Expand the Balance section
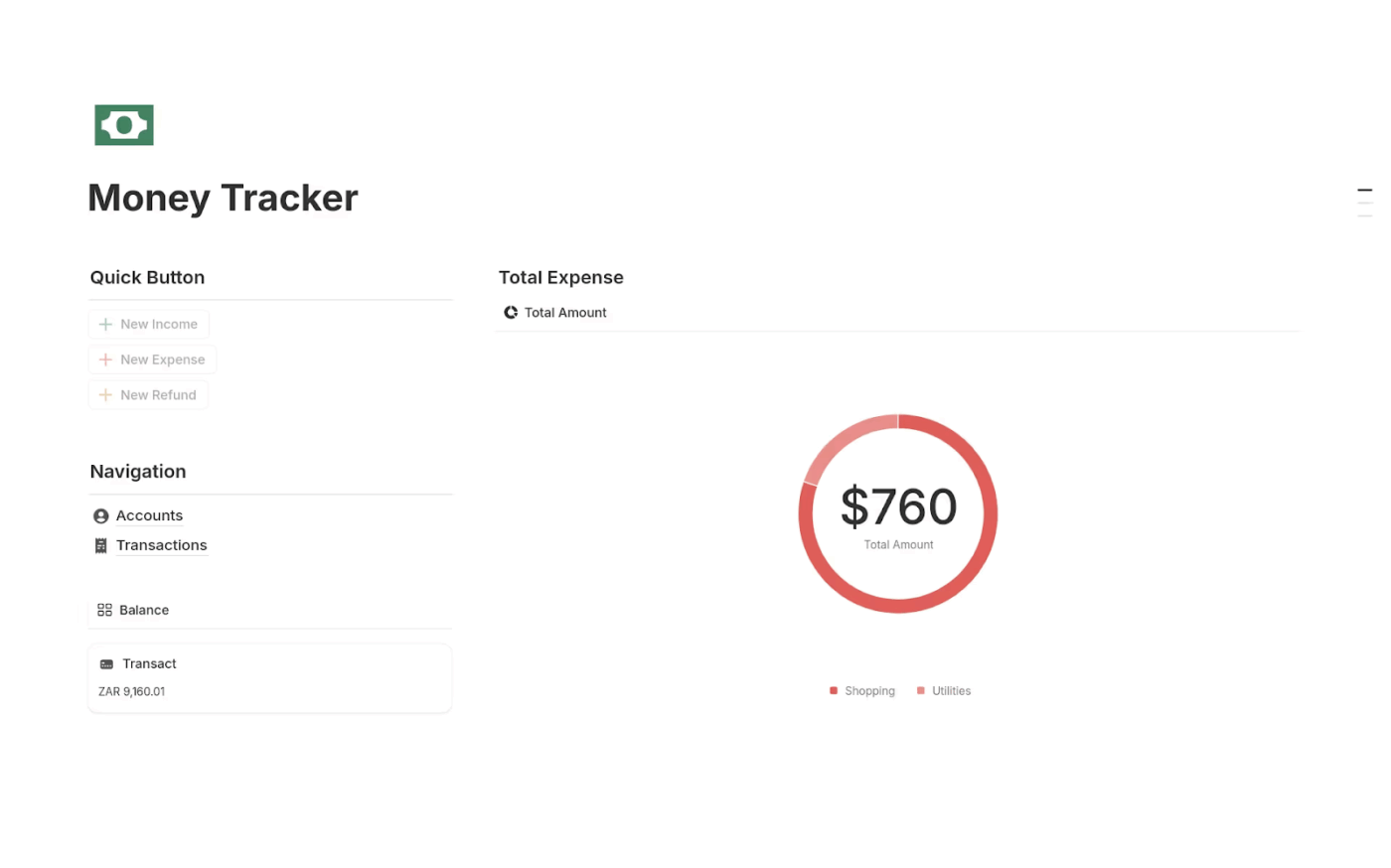1391x868 pixels. (143, 610)
